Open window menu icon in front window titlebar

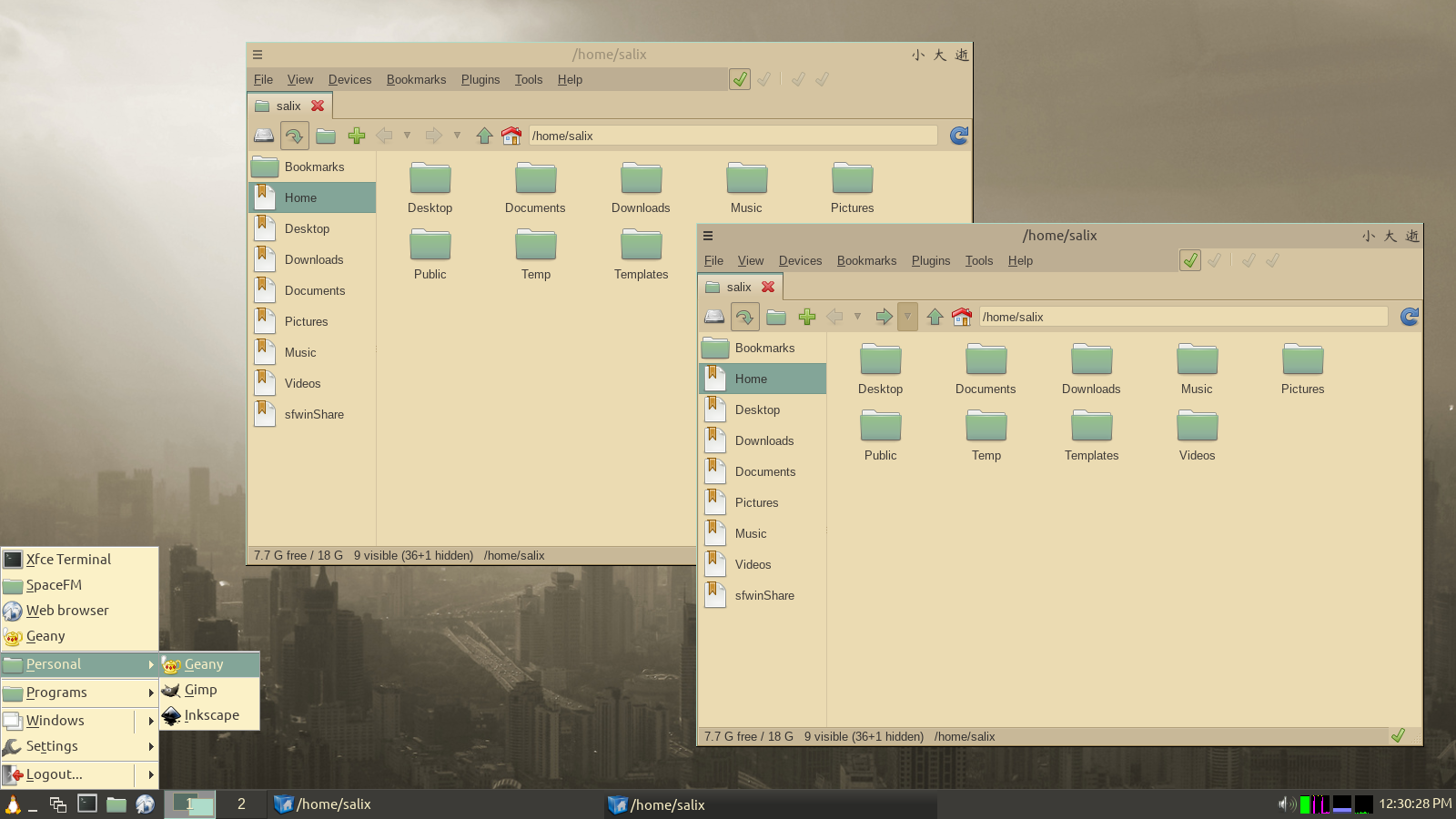point(708,236)
